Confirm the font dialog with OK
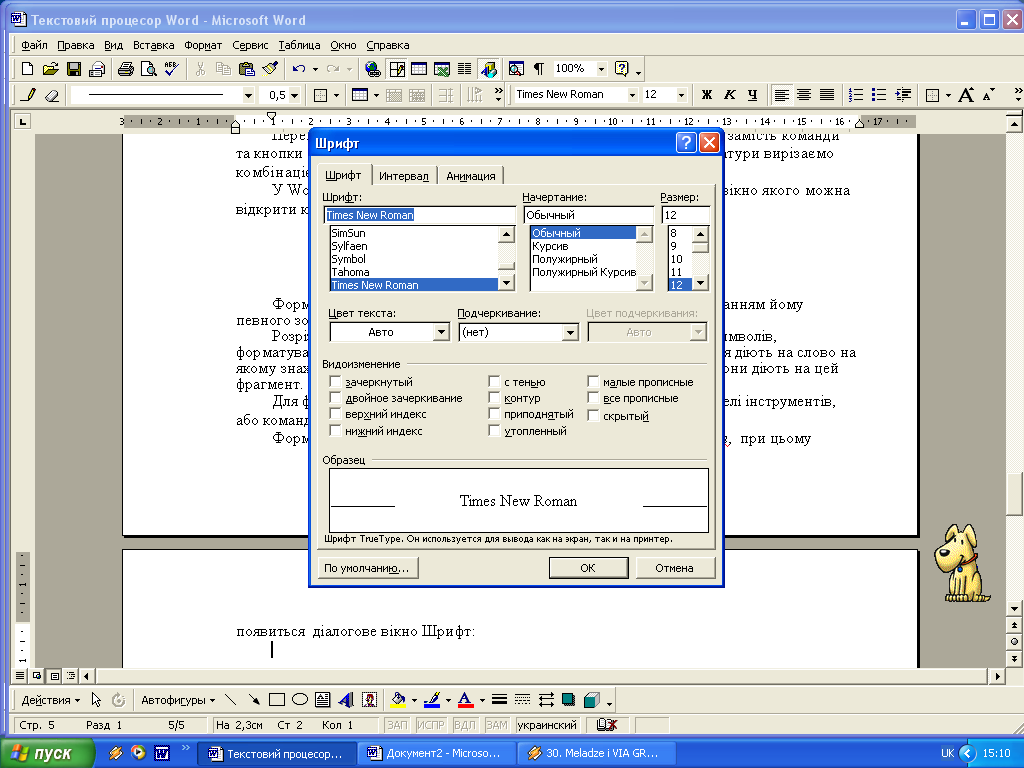Viewport: 1024px width, 768px height. point(588,568)
